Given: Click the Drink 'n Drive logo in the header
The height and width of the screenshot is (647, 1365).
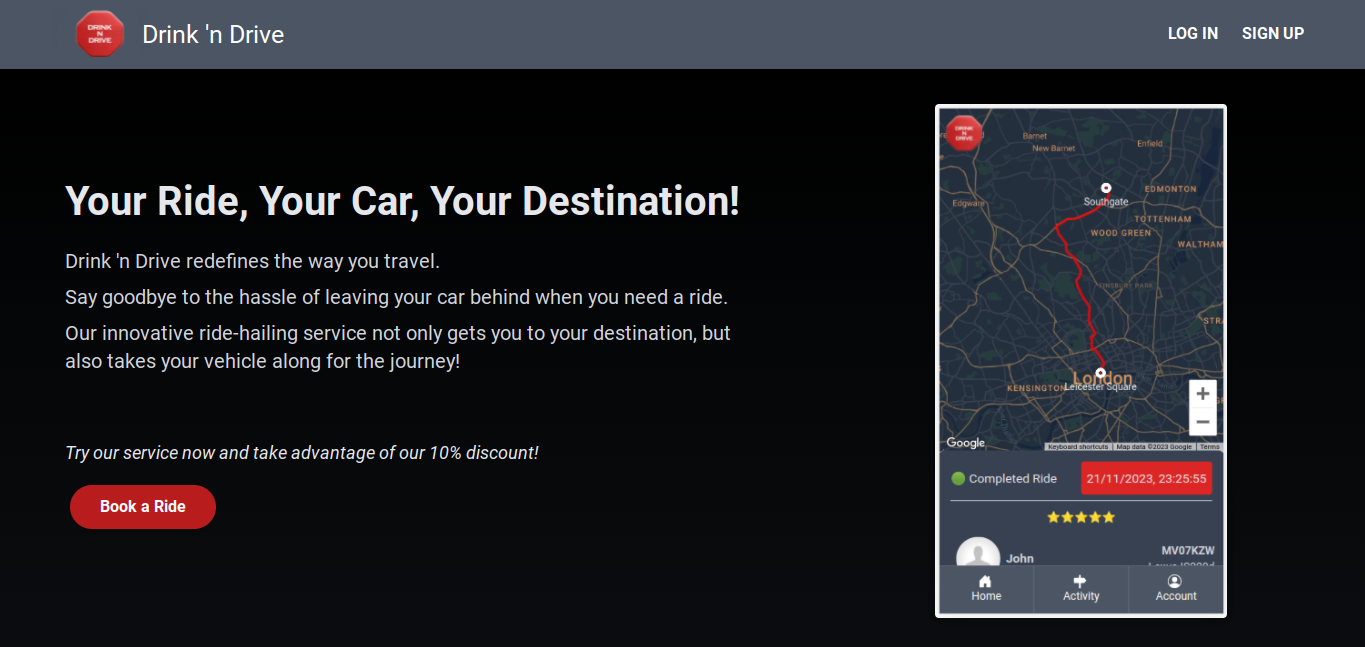Looking at the screenshot, I should pos(100,33).
